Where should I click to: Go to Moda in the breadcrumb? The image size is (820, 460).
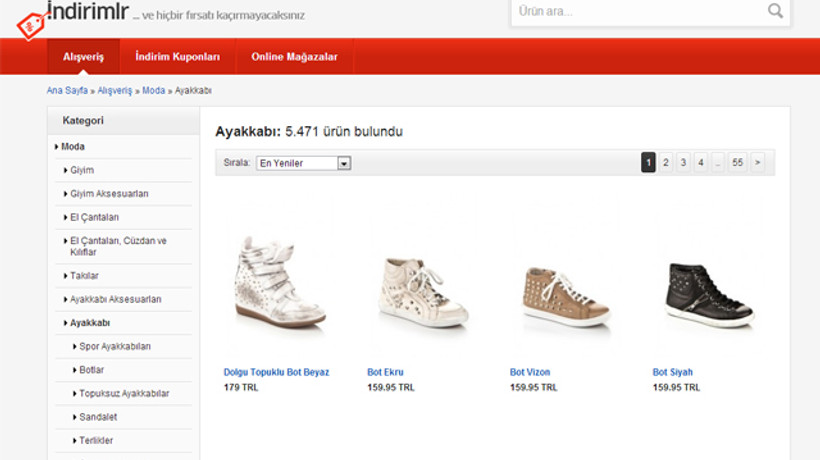point(153,90)
